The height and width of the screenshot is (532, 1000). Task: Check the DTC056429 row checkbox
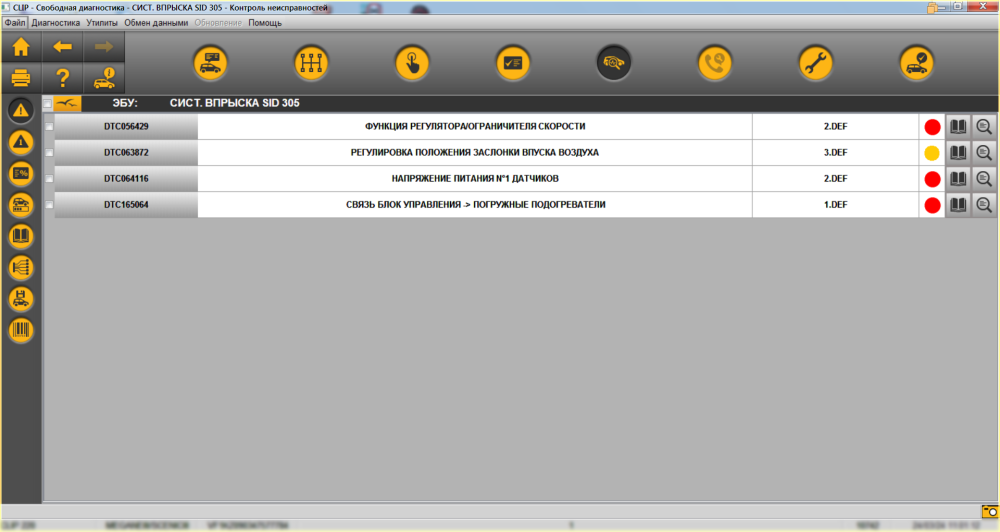click(49, 126)
